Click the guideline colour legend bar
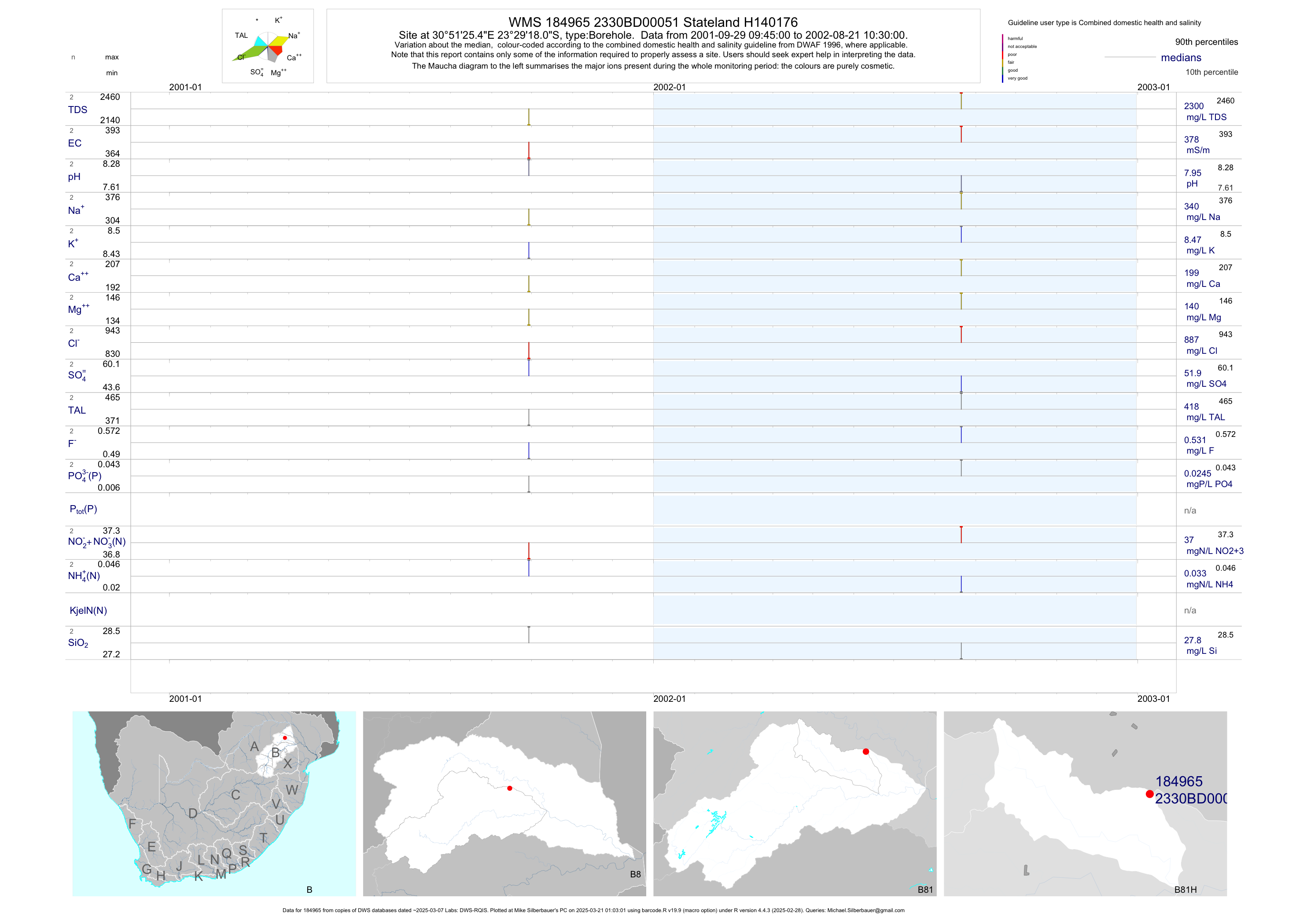 (x=1002, y=58)
